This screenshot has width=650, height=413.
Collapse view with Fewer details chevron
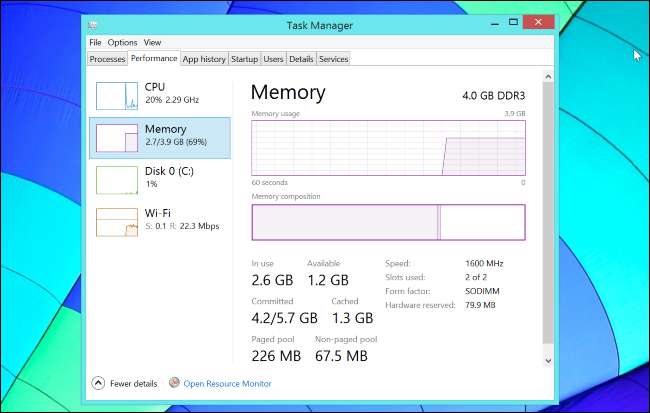click(x=98, y=383)
